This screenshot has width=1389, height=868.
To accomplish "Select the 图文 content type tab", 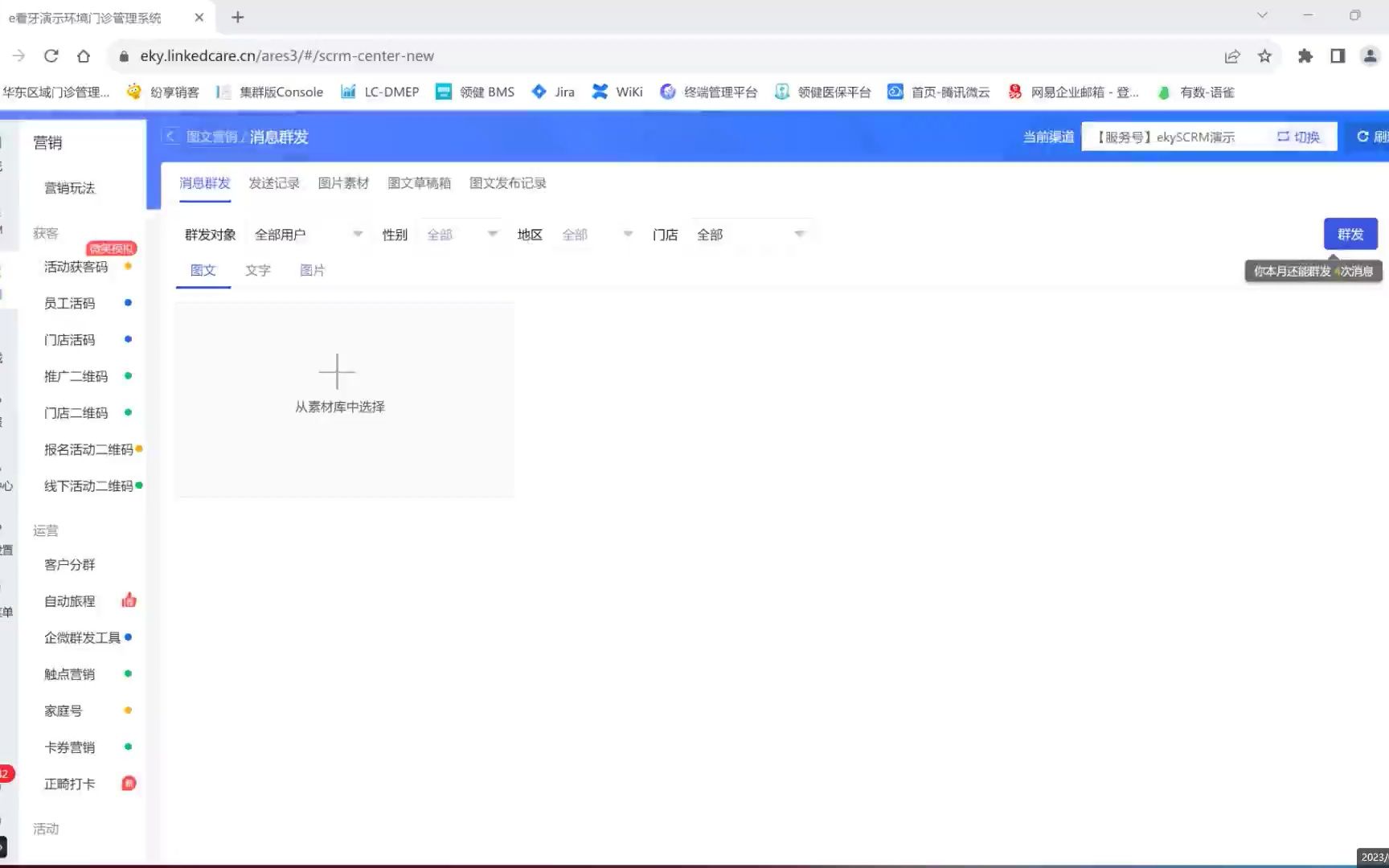I will point(203,270).
